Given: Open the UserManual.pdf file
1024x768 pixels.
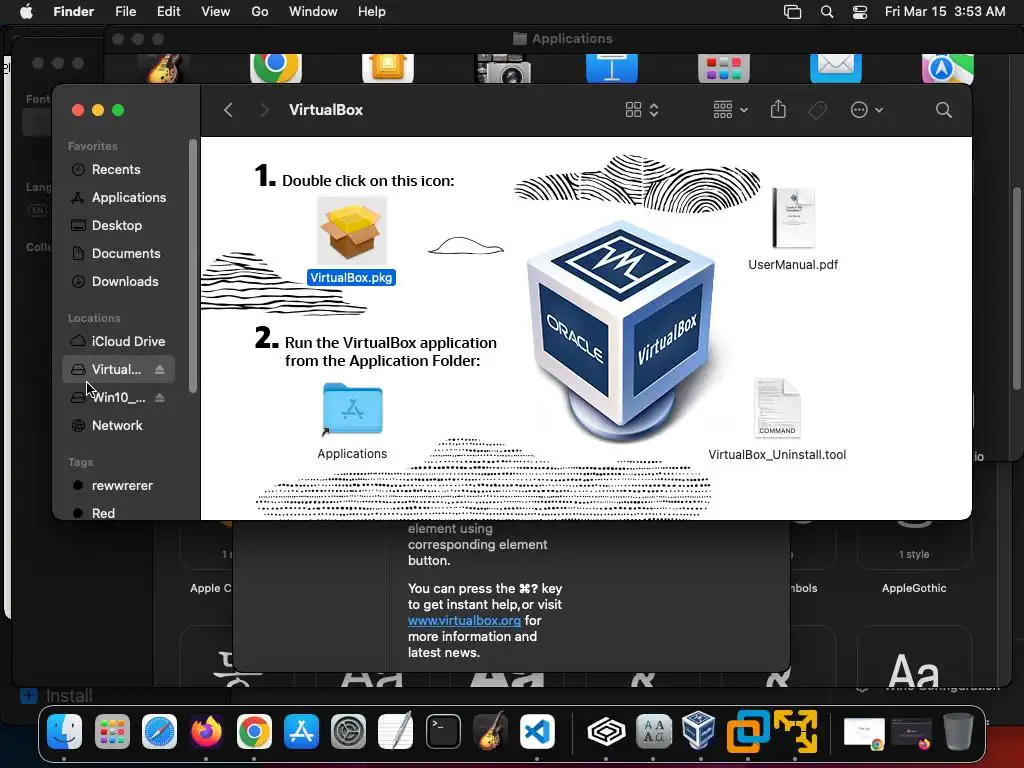Looking at the screenshot, I should coord(793,218).
